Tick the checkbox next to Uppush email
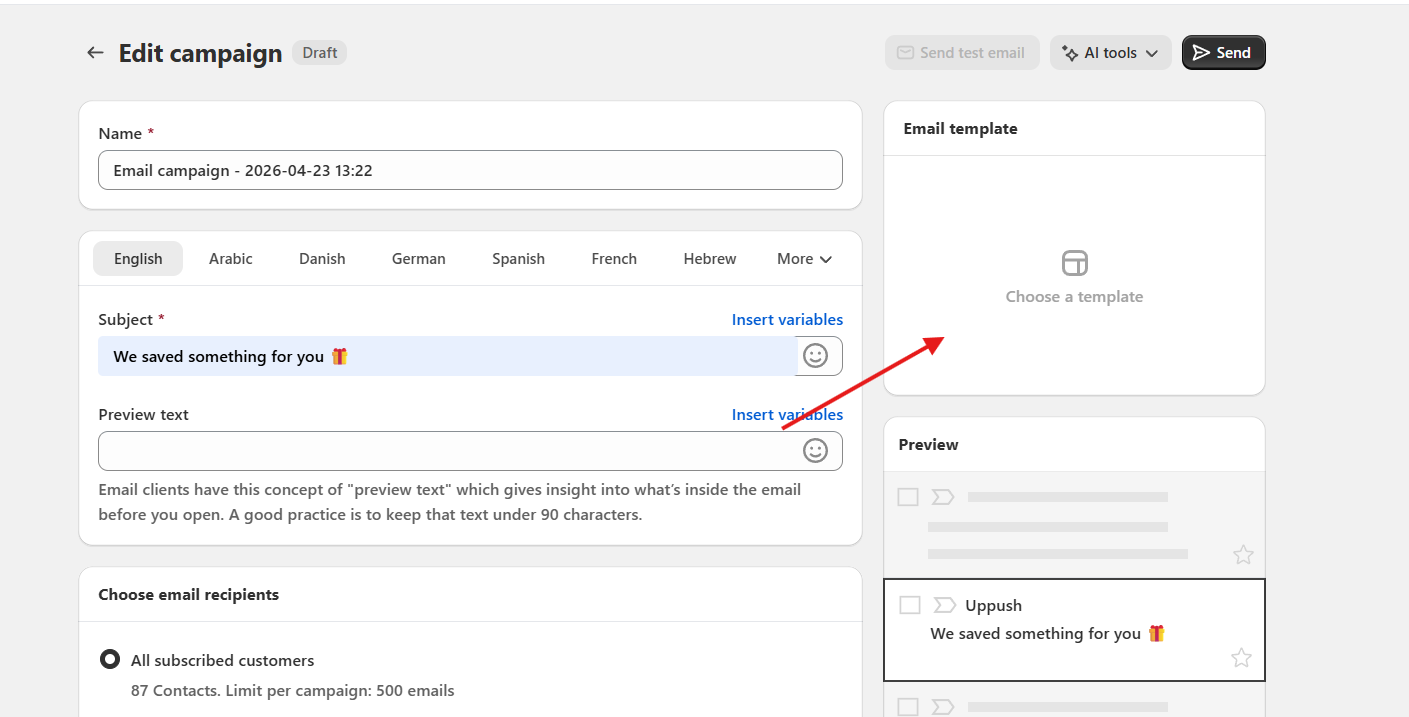The image size is (1409, 717). [x=909, y=605]
